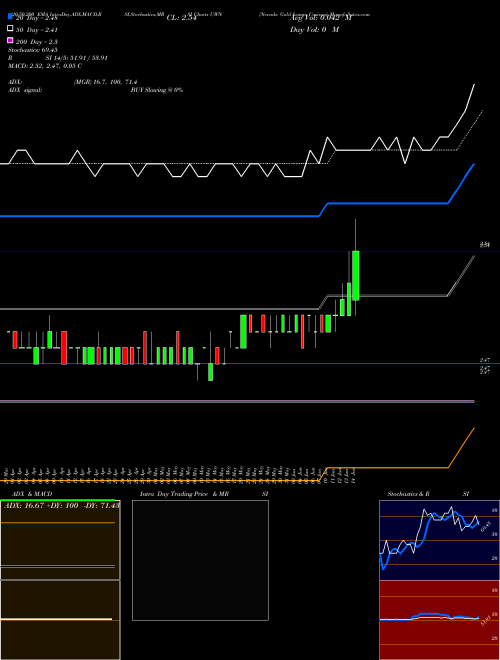Viewport: 500px width, 660px height.
Task: Click the ADX & MACD indicator chart box
Action: pos(60,580)
